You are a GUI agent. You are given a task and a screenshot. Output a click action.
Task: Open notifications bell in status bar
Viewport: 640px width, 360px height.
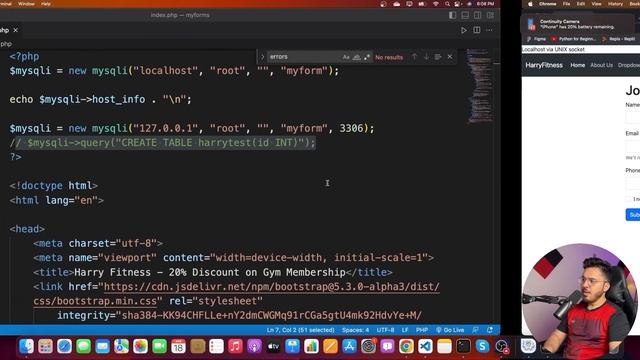[490, 330]
